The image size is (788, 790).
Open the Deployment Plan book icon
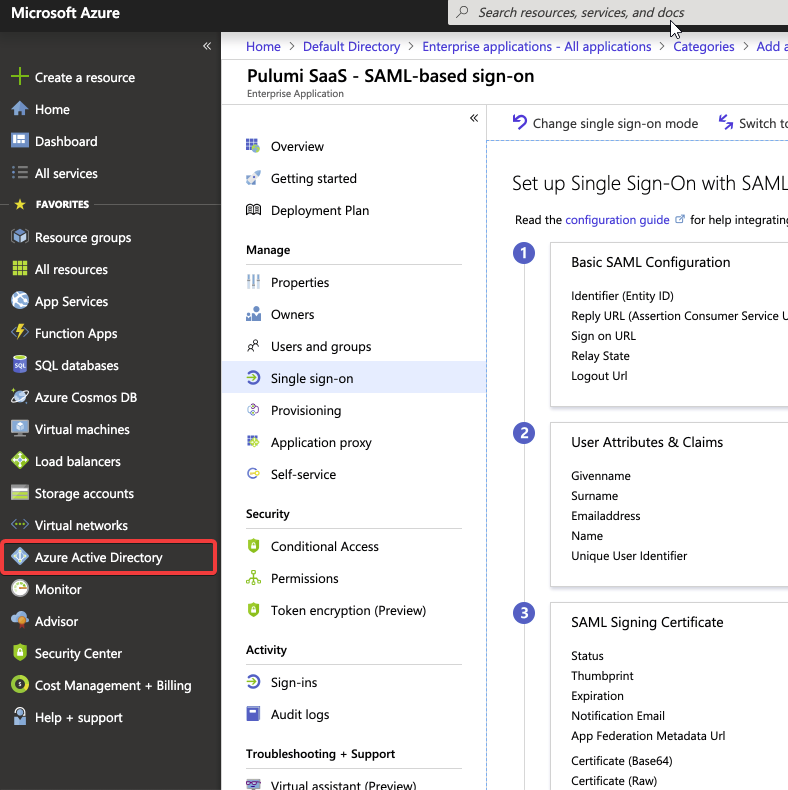click(253, 210)
